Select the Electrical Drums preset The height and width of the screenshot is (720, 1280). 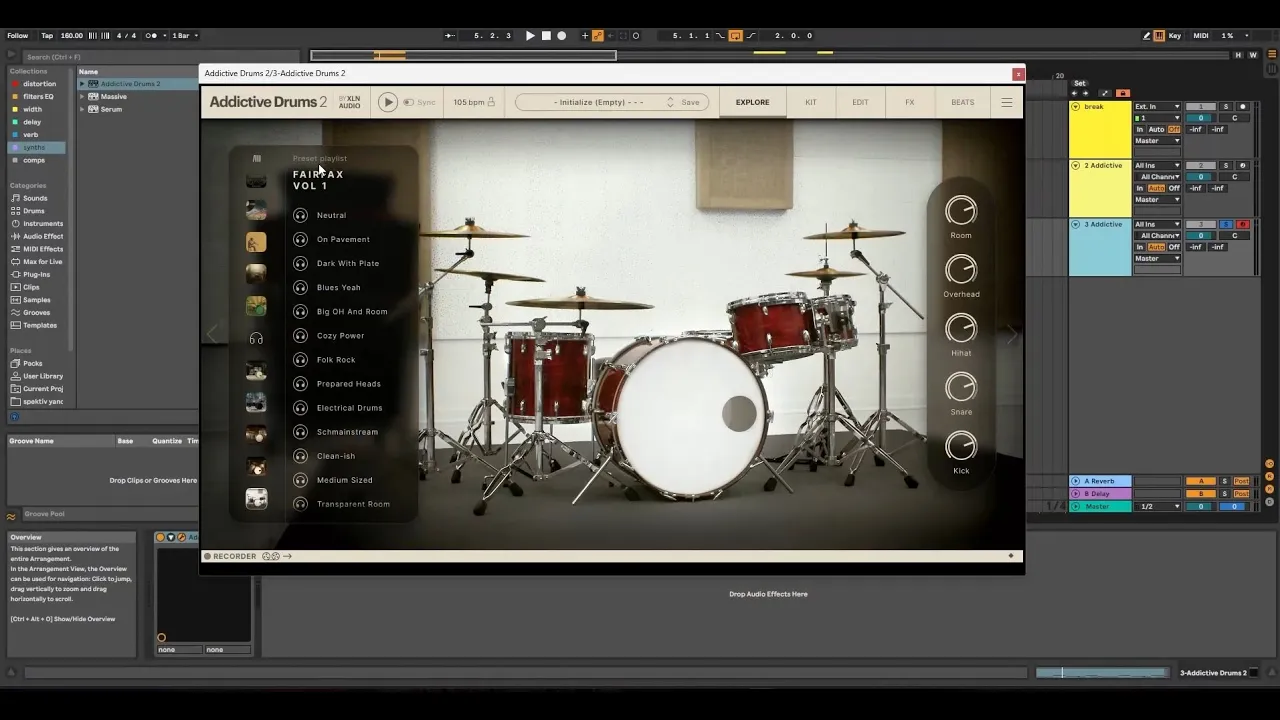[350, 408]
